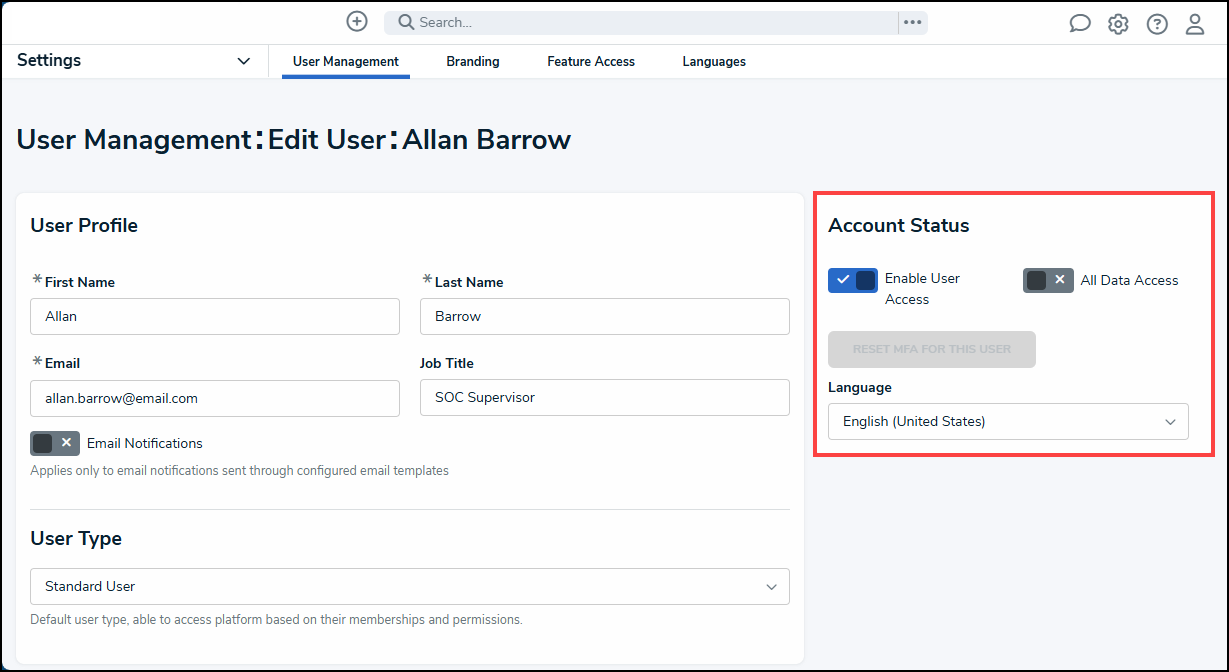The height and width of the screenshot is (672, 1229).
Task: Click the User Profile heading
Action: (84, 226)
